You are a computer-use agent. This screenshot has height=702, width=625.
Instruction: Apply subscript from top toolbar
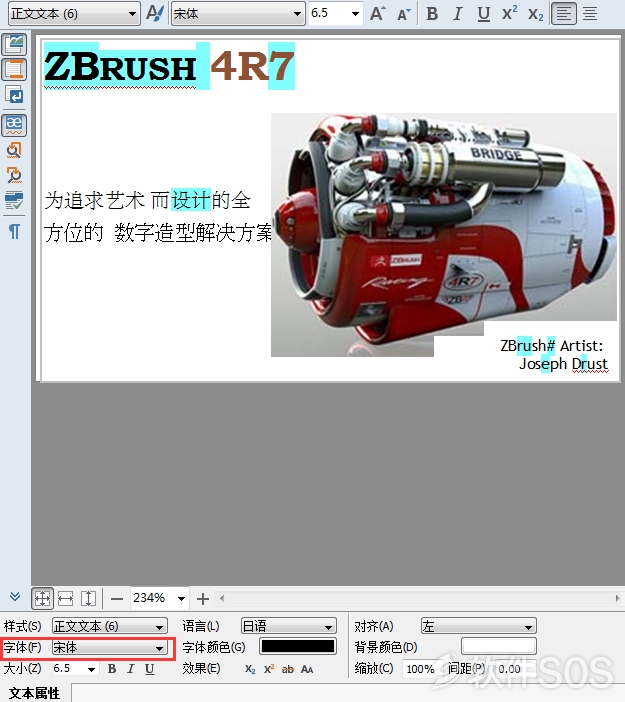(535, 14)
